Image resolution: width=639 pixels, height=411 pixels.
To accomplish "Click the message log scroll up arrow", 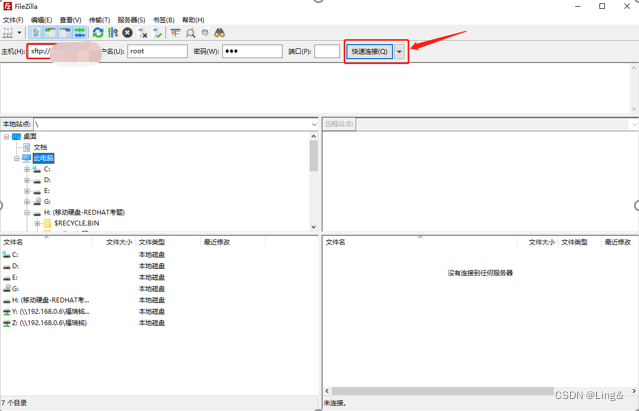I will [x=634, y=68].
